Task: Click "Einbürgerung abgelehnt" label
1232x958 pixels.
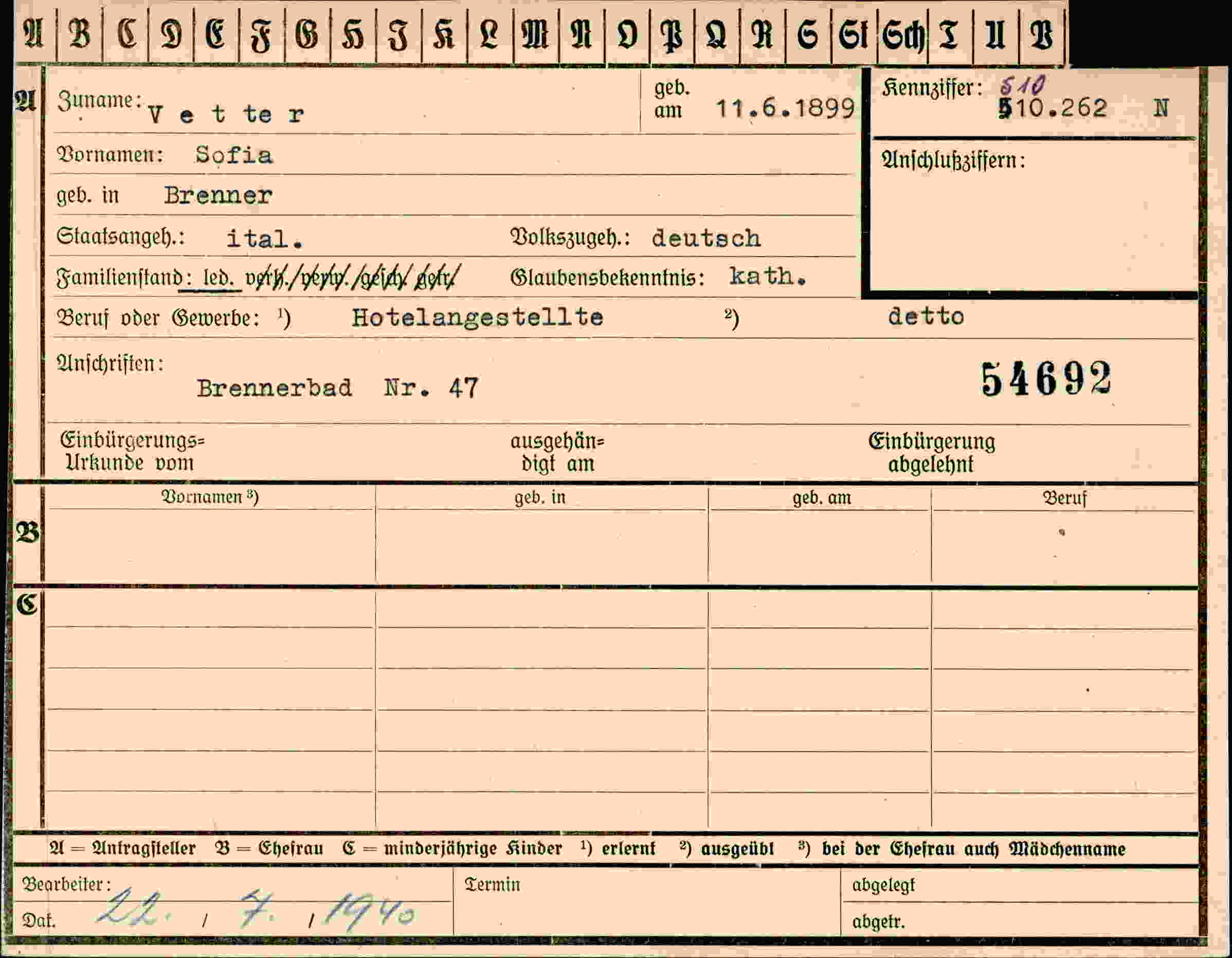Action: (931, 453)
